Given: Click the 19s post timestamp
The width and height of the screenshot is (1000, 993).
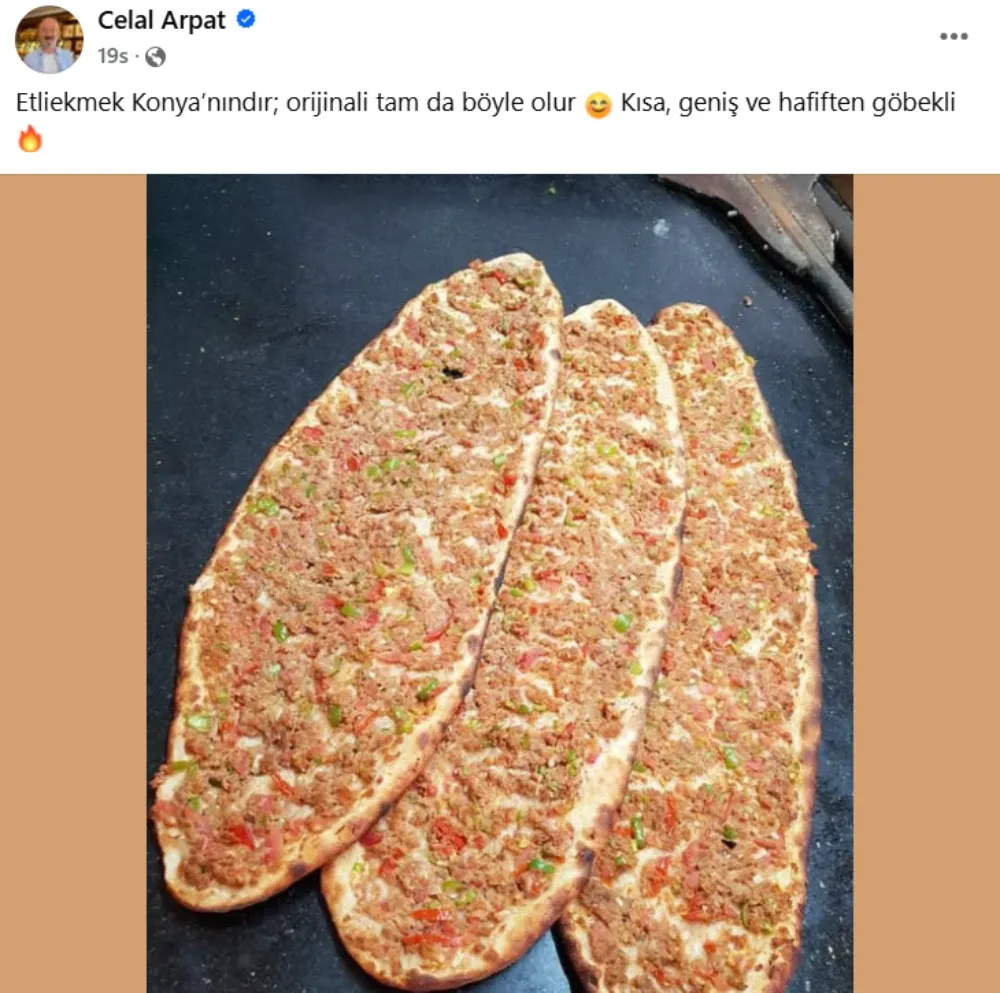Looking at the screenshot, I should click(x=113, y=56).
